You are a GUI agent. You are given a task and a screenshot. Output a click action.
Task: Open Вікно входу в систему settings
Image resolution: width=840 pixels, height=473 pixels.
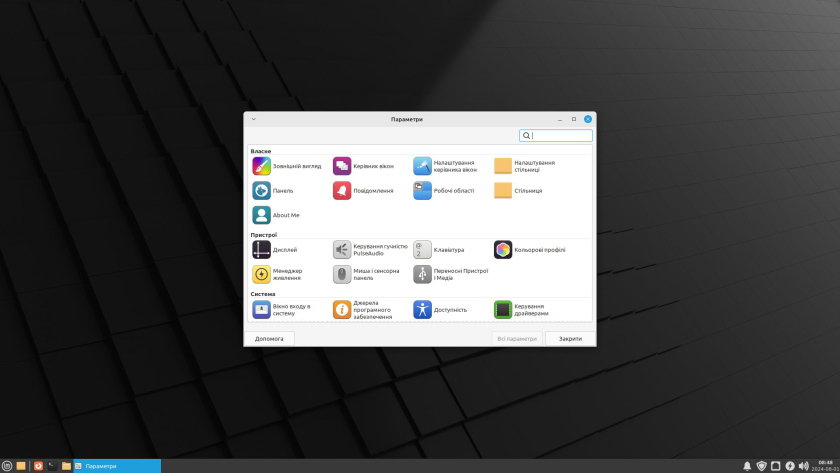pyautogui.click(x=281, y=310)
